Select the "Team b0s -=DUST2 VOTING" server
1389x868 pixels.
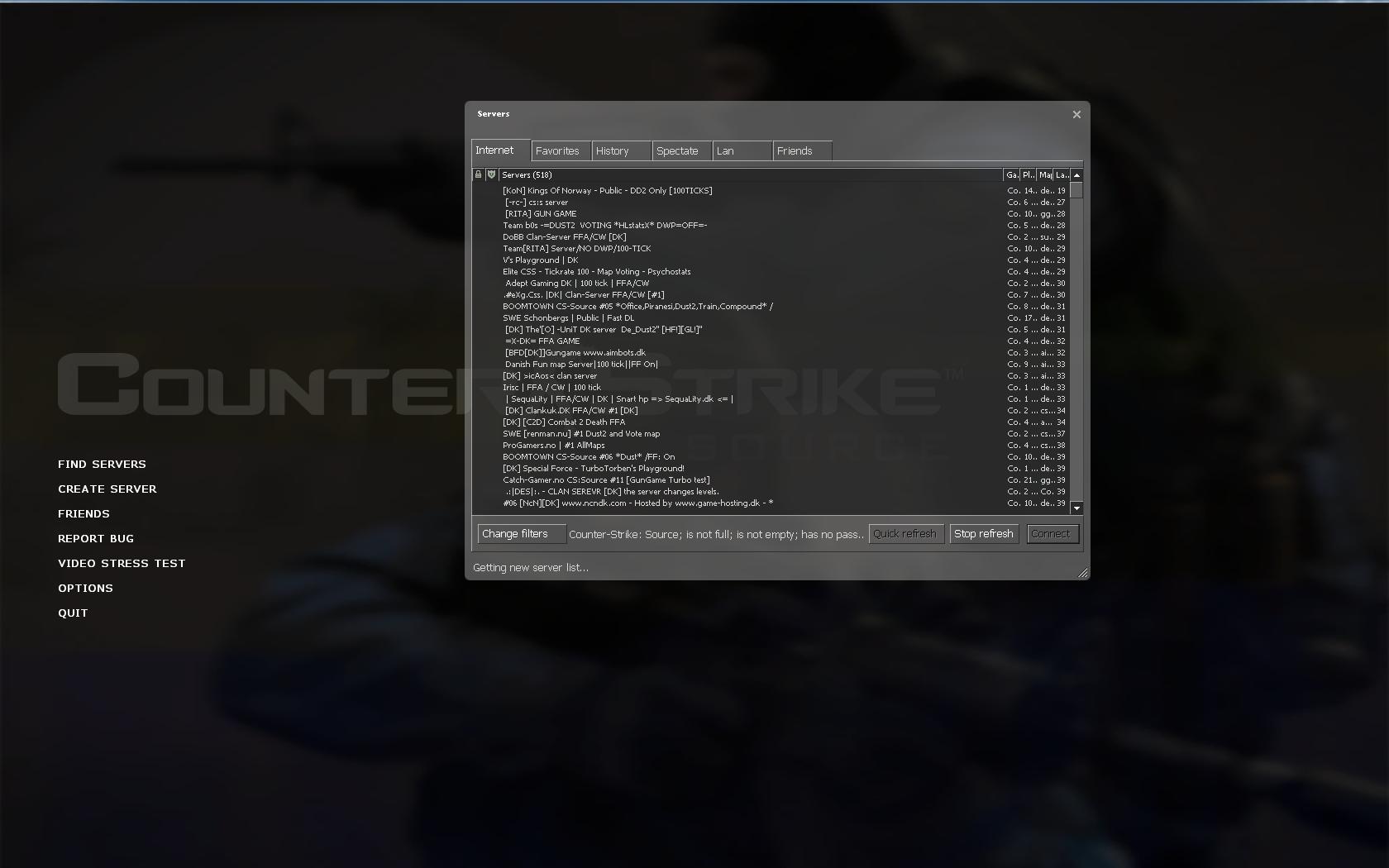[771, 226]
